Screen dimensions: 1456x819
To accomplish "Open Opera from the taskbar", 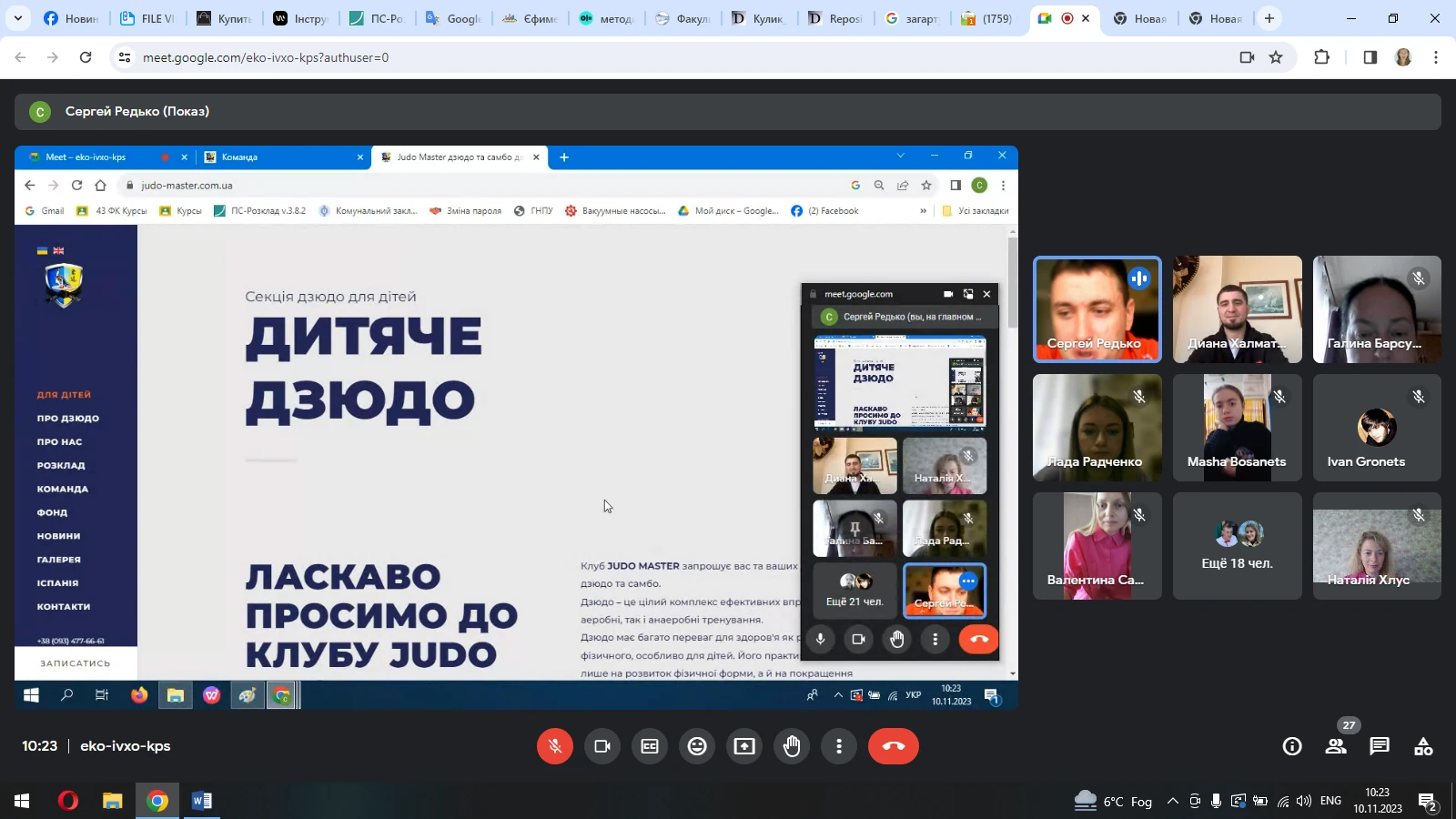I will click(x=67, y=801).
